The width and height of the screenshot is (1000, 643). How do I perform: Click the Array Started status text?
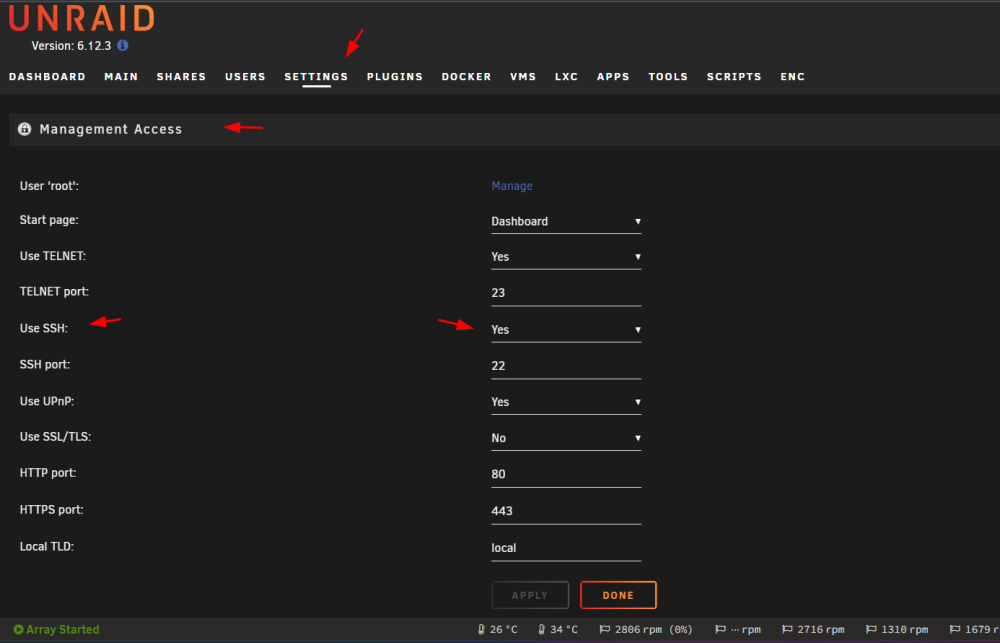pos(62,630)
